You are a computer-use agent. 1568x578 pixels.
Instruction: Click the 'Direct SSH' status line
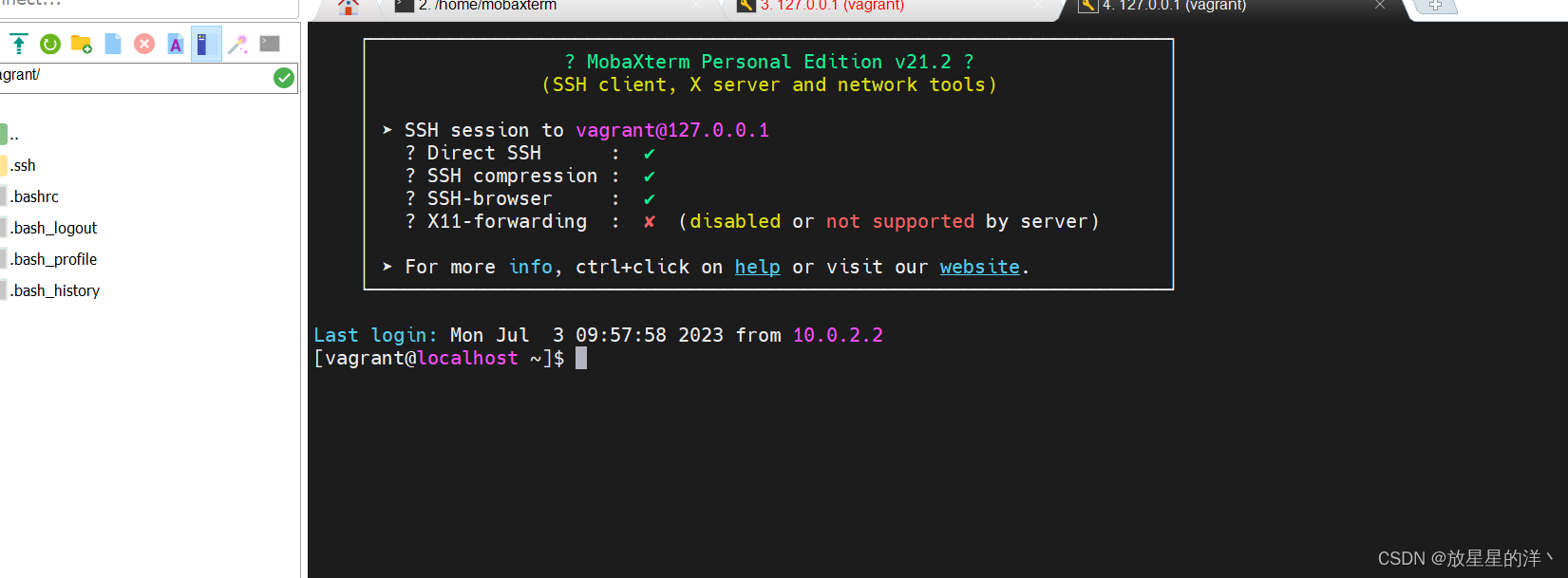530,153
